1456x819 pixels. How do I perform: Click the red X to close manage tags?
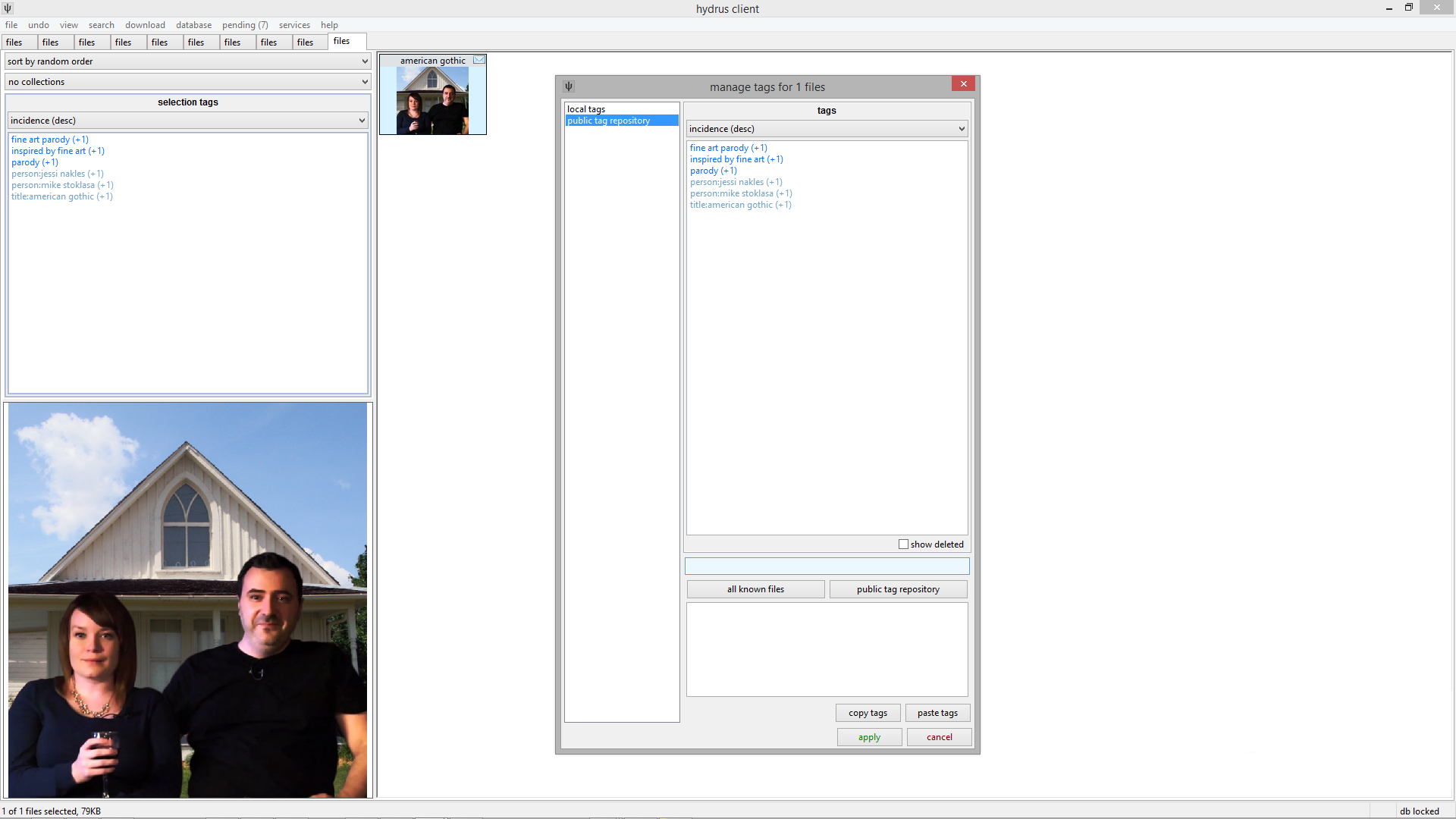tap(963, 83)
